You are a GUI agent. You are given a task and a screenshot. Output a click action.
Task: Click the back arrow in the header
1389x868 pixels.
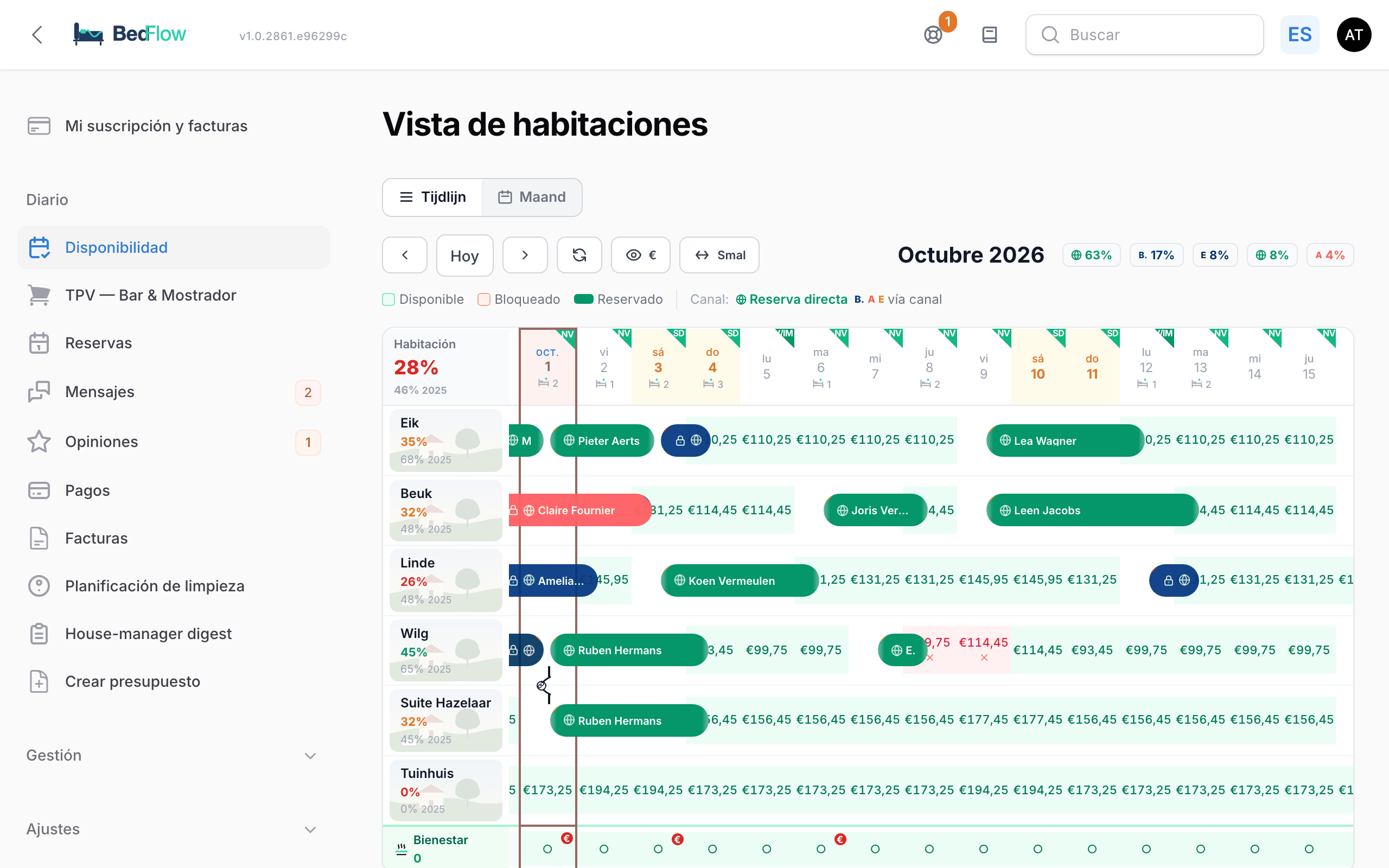(x=37, y=34)
